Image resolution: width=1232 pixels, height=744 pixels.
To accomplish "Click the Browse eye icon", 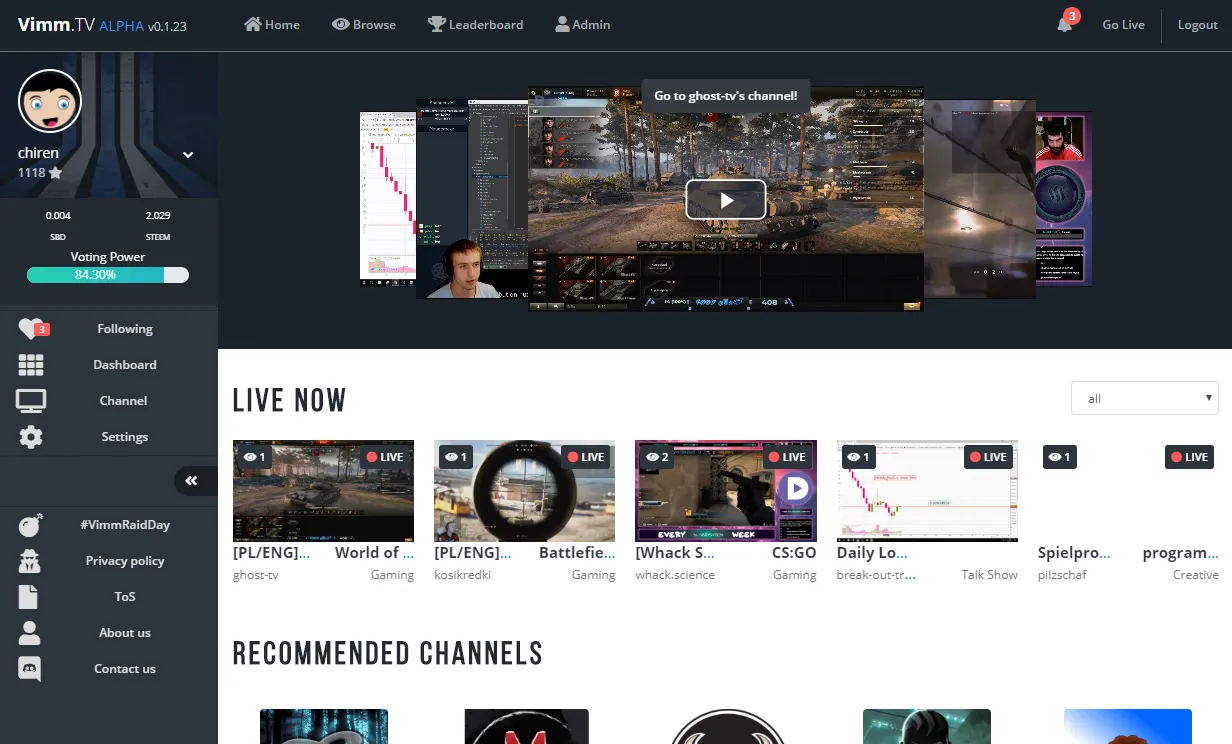I will coord(341,24).
